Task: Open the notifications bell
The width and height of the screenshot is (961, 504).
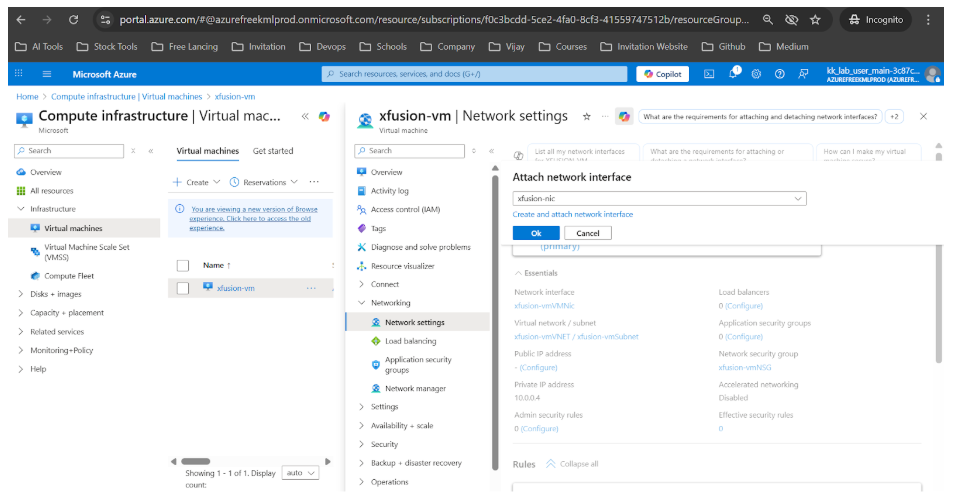Action: (x=733, y=74)
